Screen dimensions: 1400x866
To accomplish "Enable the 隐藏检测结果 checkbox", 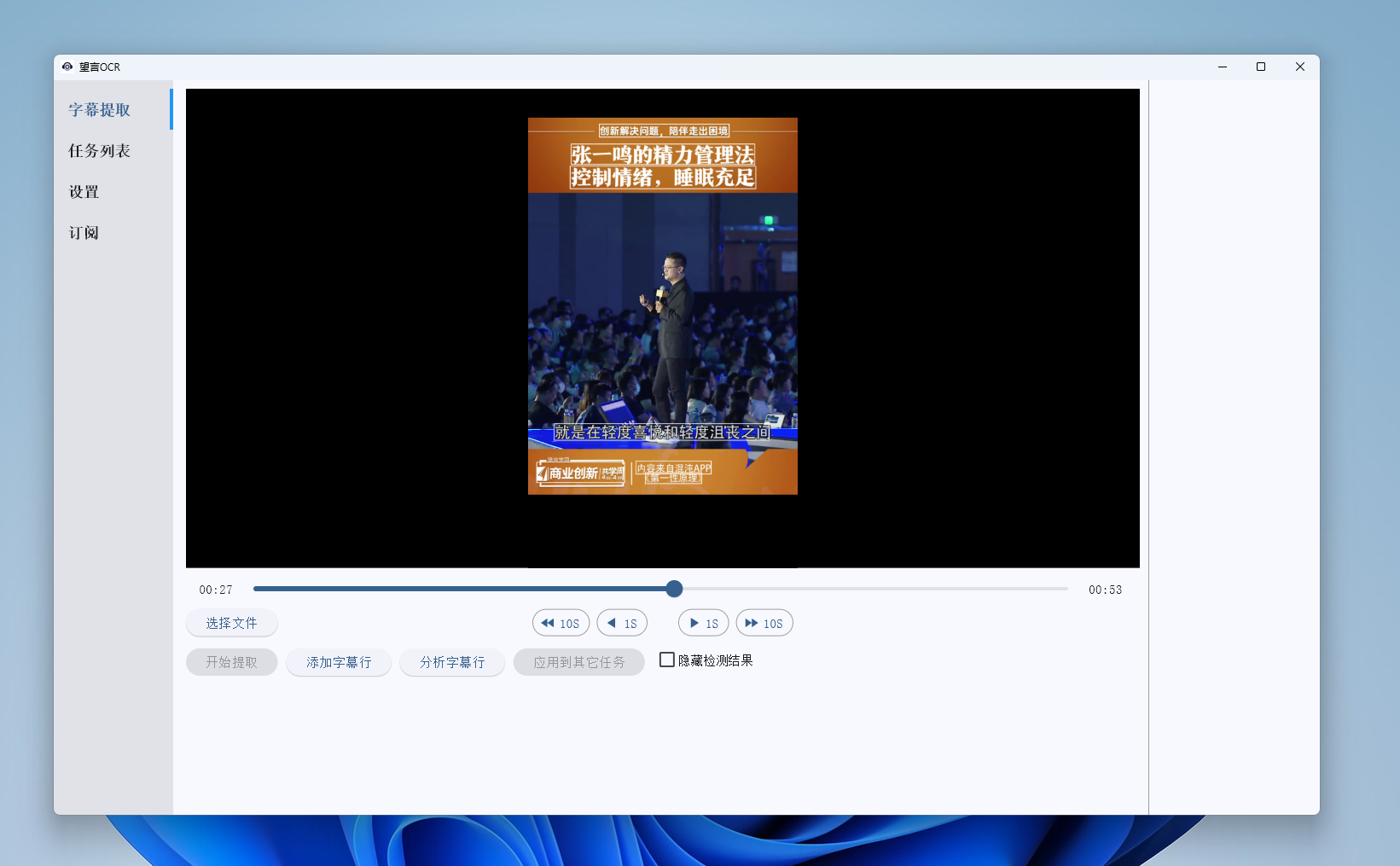I will click(667, 660).
